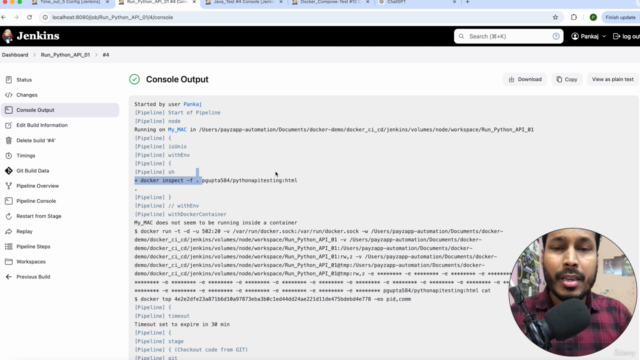Download the console output
Screen dimensions: 640x360
tap(525, 79)
